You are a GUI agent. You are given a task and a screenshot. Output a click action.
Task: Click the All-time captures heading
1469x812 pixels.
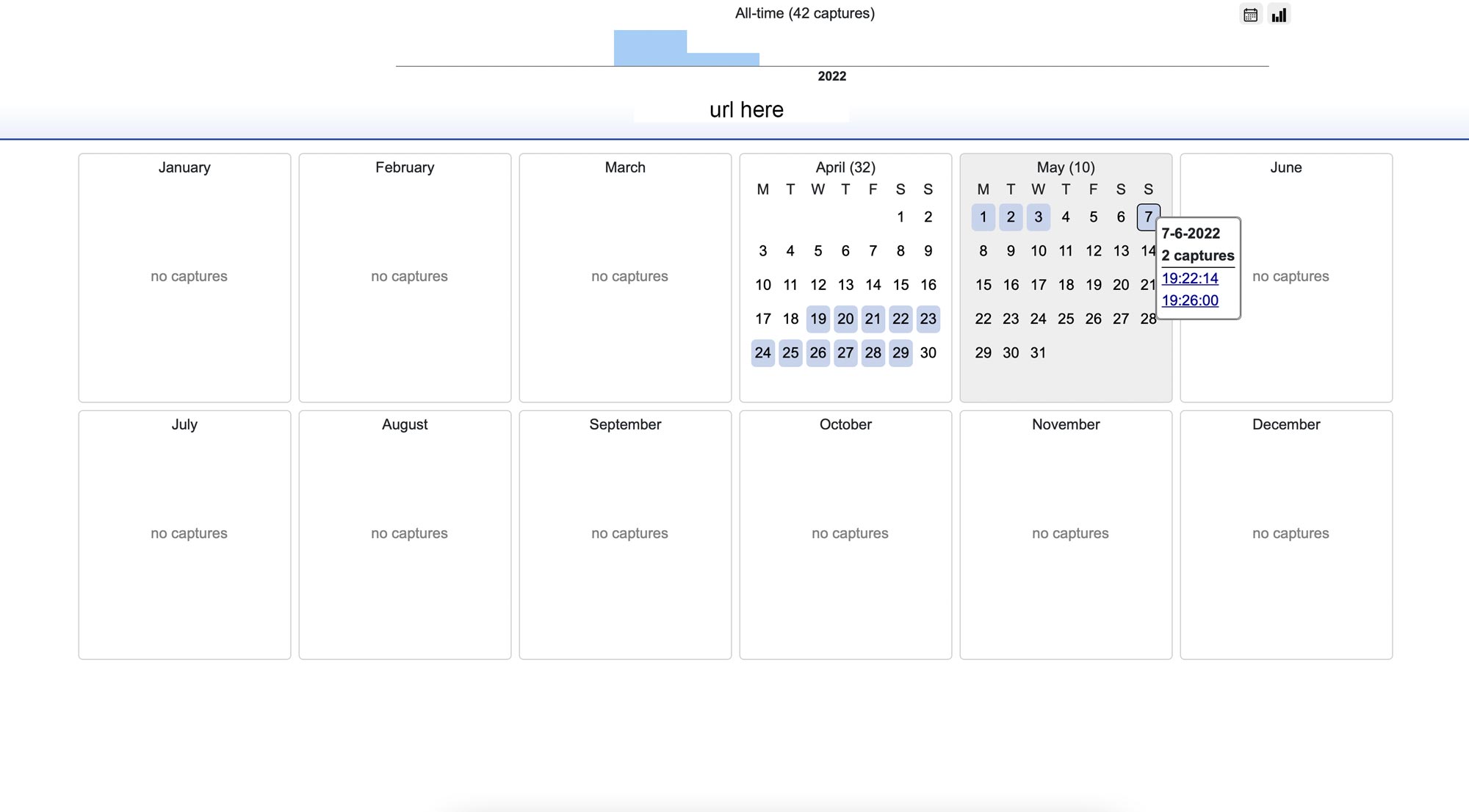805,12
